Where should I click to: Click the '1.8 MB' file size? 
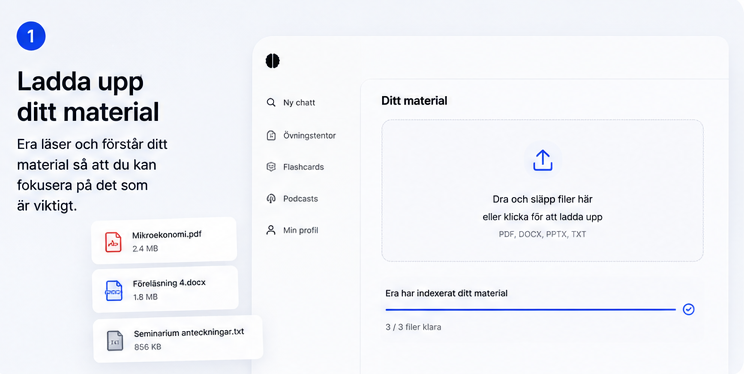coord(145,297)
